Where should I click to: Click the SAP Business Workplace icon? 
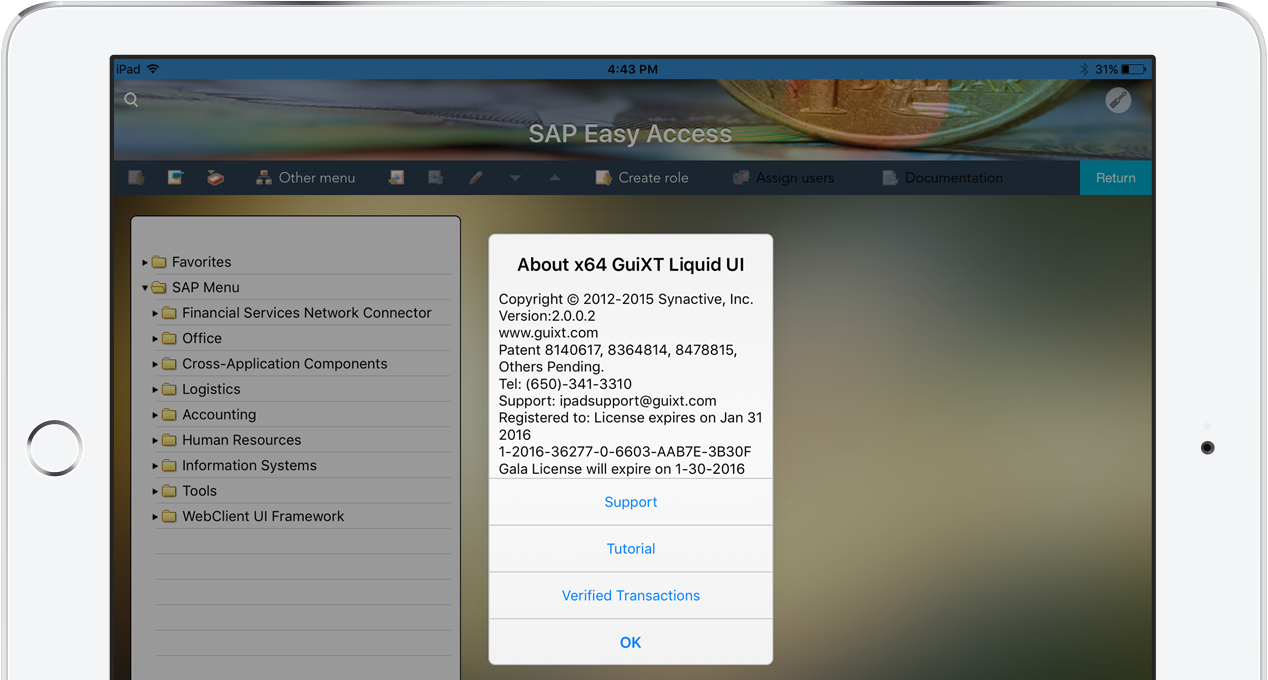click(x=215, y=178)
